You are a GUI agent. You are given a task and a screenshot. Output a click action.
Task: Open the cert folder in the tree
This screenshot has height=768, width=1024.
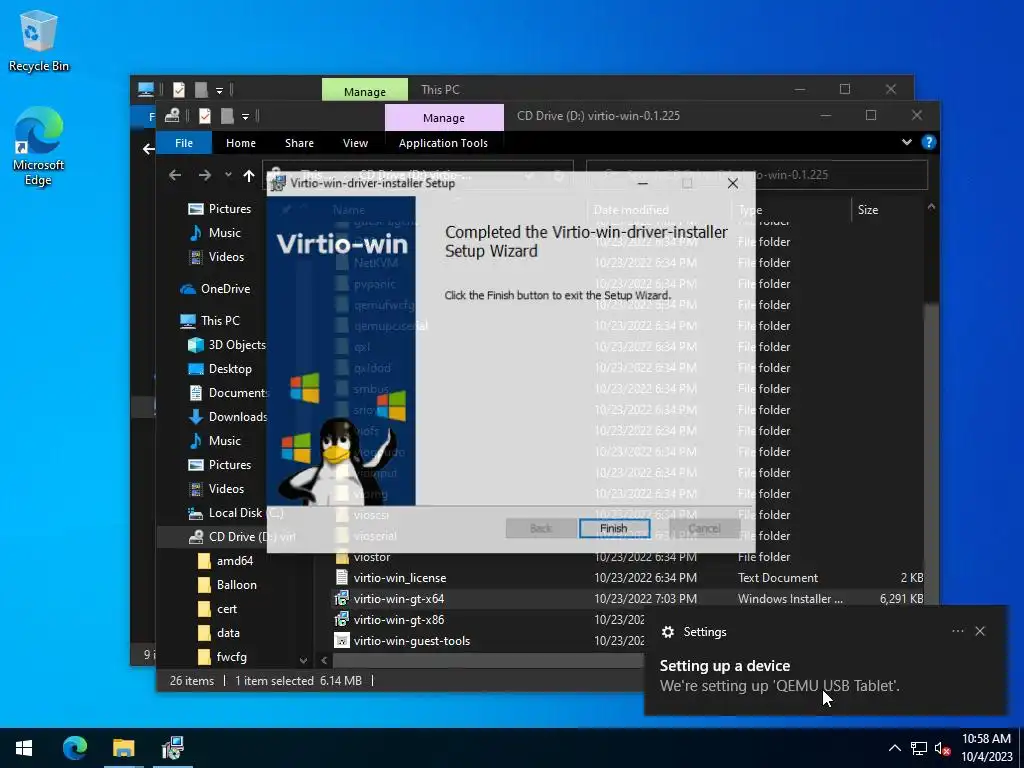pyautogui.click(x=217, y=609)
